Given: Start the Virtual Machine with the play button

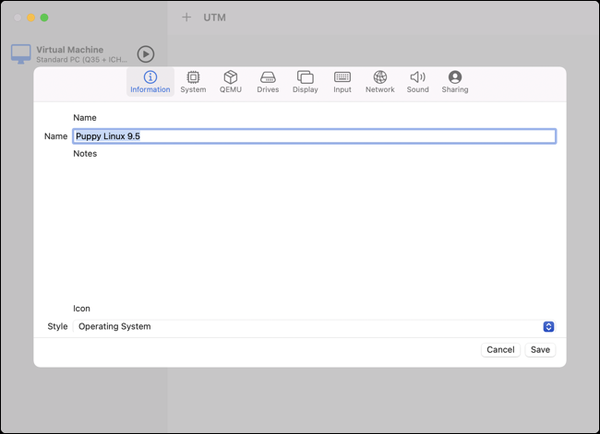Looking at the screenshot, I should (x=146, y=54).
